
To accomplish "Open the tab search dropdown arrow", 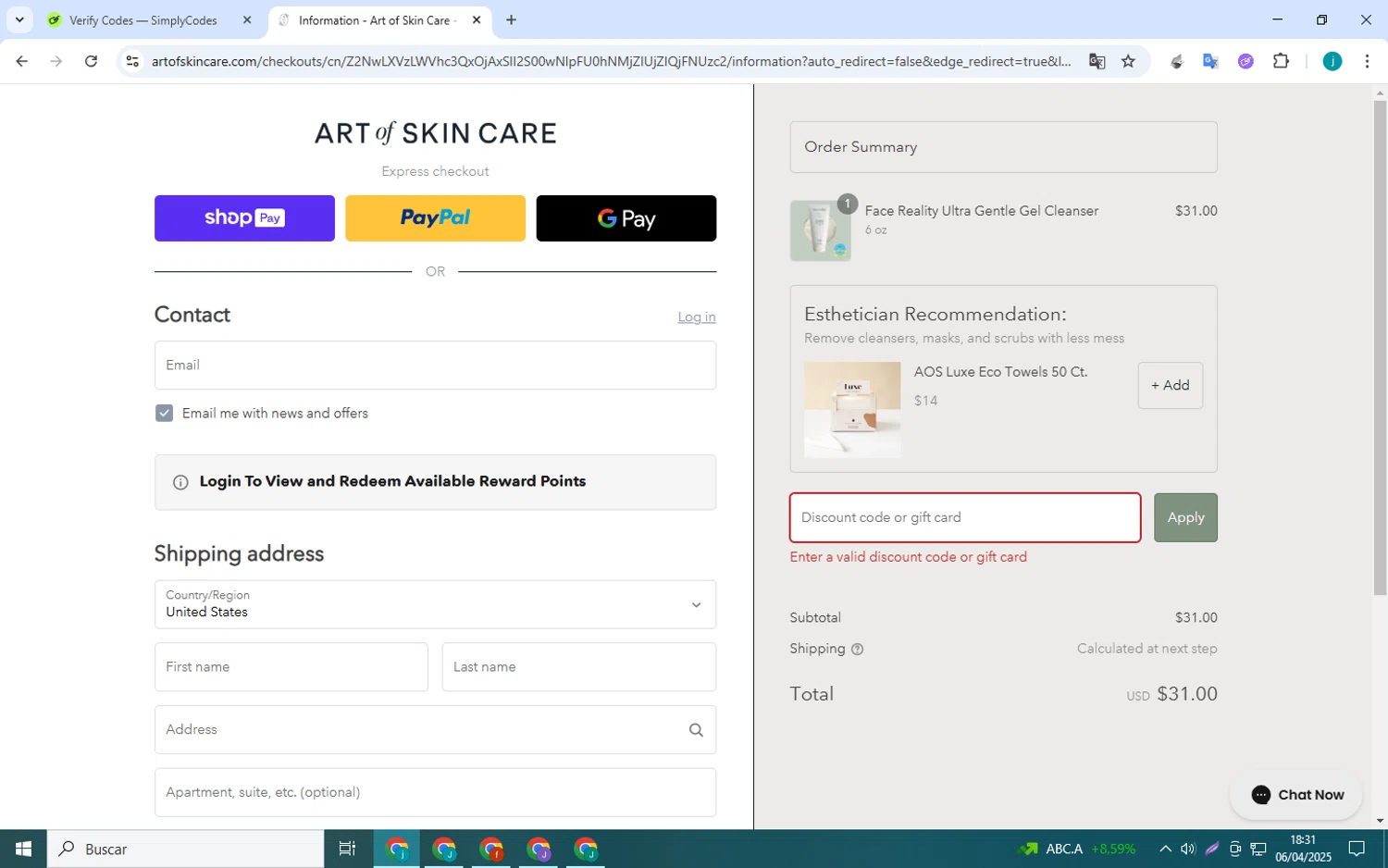I will click(19, 19).
